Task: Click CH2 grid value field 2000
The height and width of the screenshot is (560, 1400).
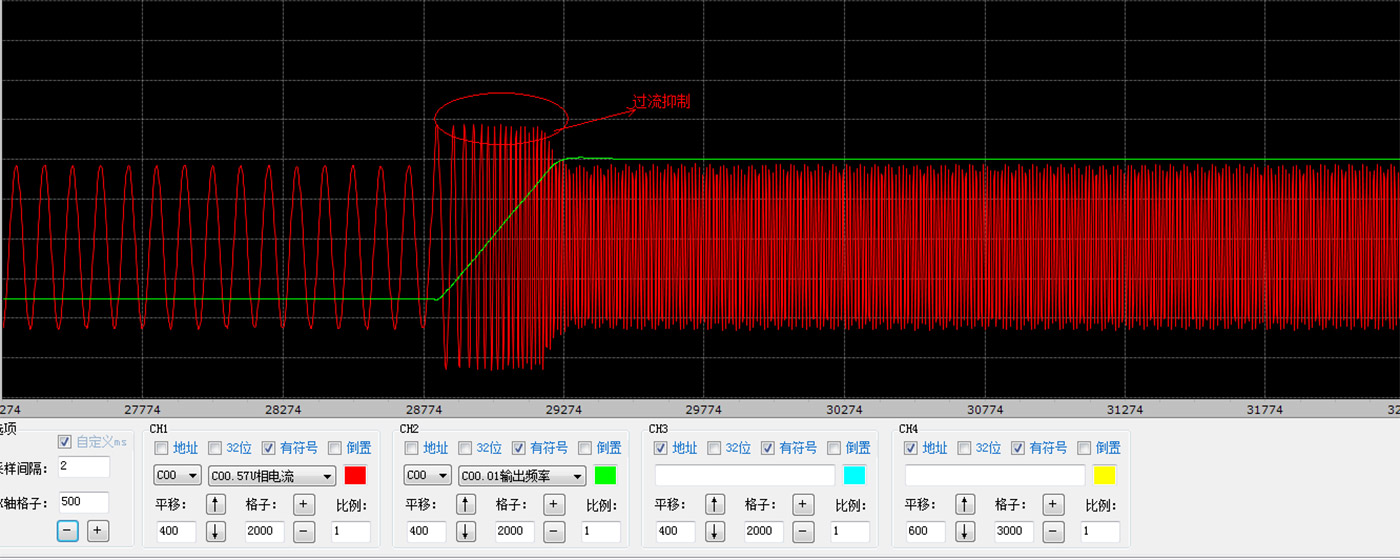Action: point(514,531)
